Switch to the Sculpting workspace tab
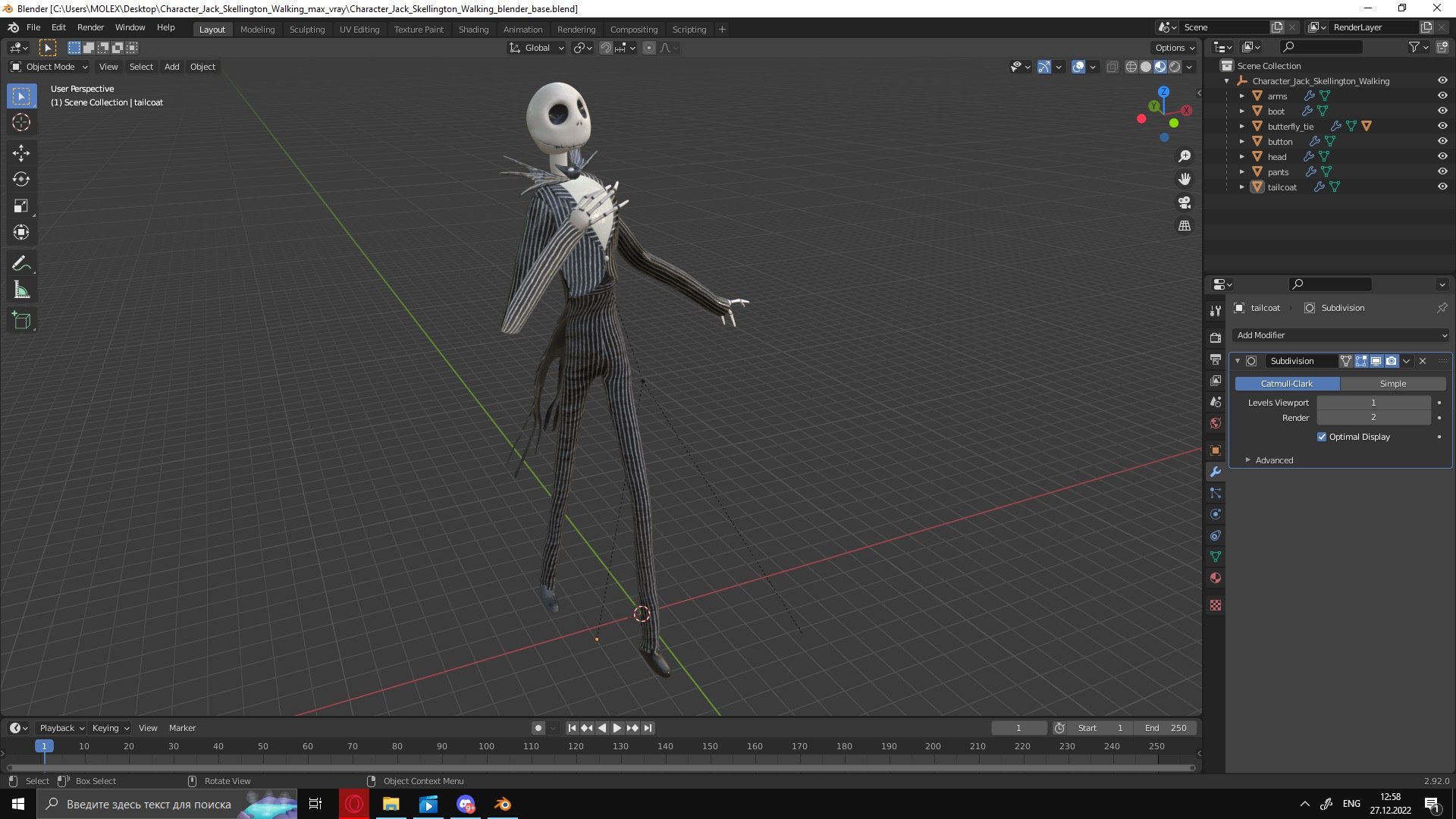The width and height of the screenshot is (1456, 819). [x=306, y=30]
